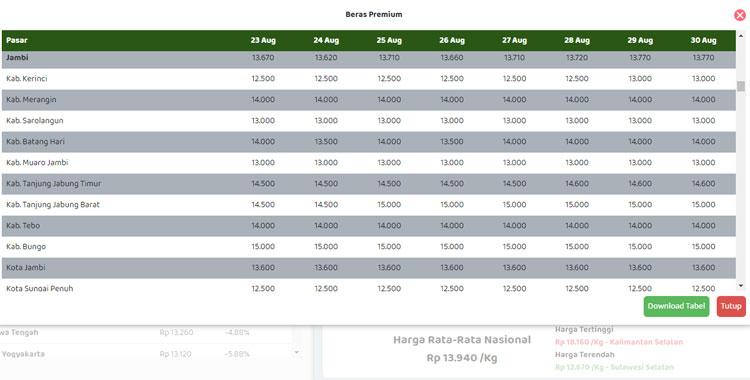Click the table scrollbar up arrow
Viewport: 750px width, 380px height.
[x=741, y=36]
